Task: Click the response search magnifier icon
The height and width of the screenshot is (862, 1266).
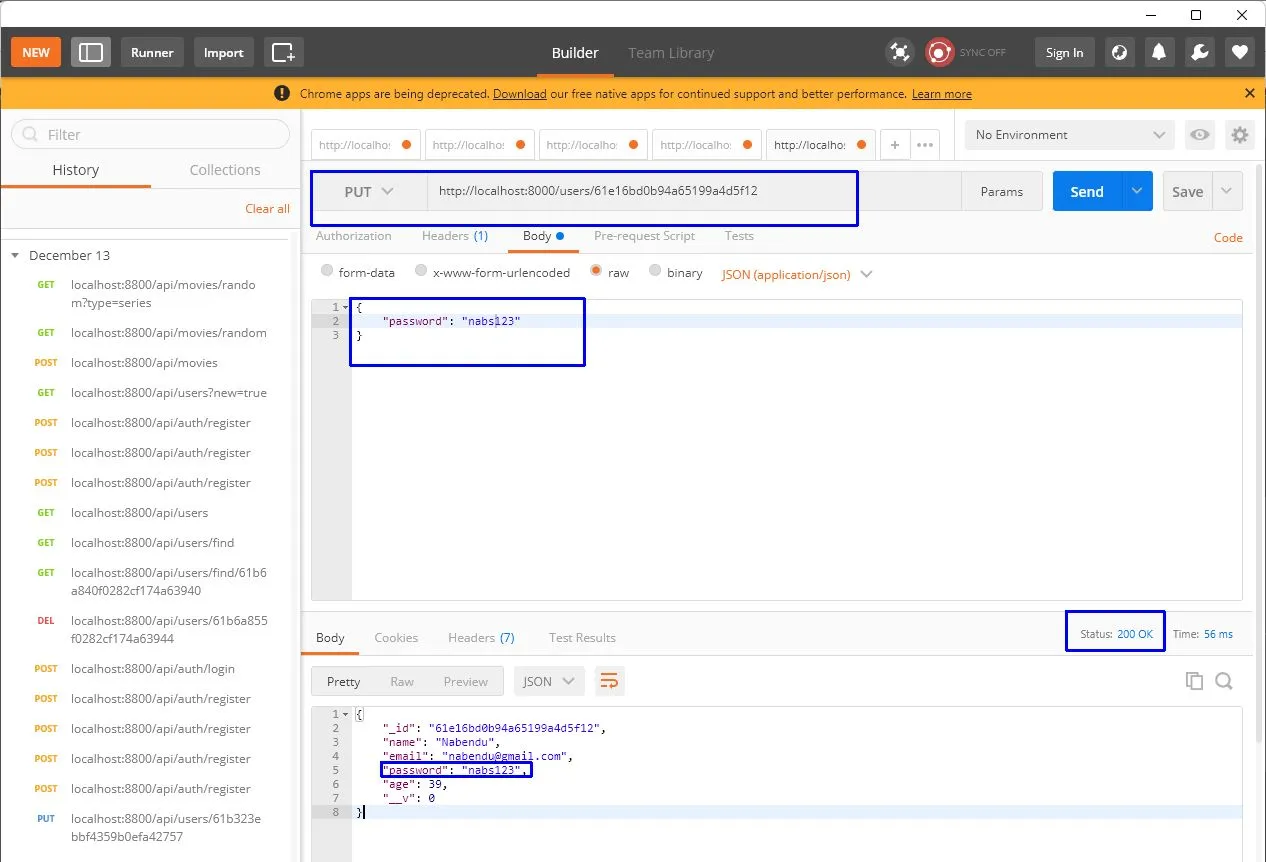Action: (x=1224, y=681)
